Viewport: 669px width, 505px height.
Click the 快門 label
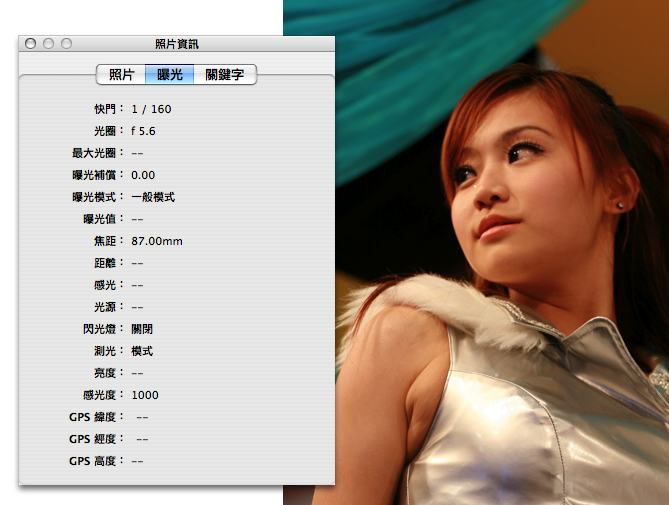click(108, 109)
